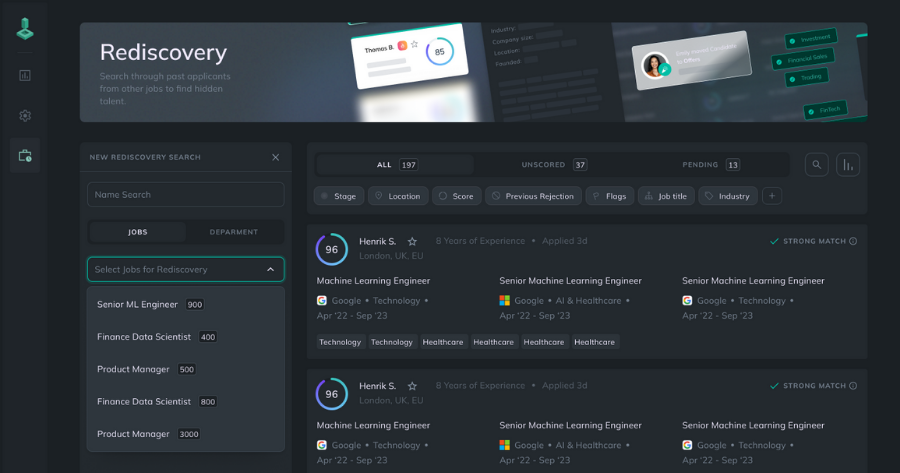The image size is (900, 473).
Task: Click the first card's 96 score ring
Action: click(x=332, y=250)
